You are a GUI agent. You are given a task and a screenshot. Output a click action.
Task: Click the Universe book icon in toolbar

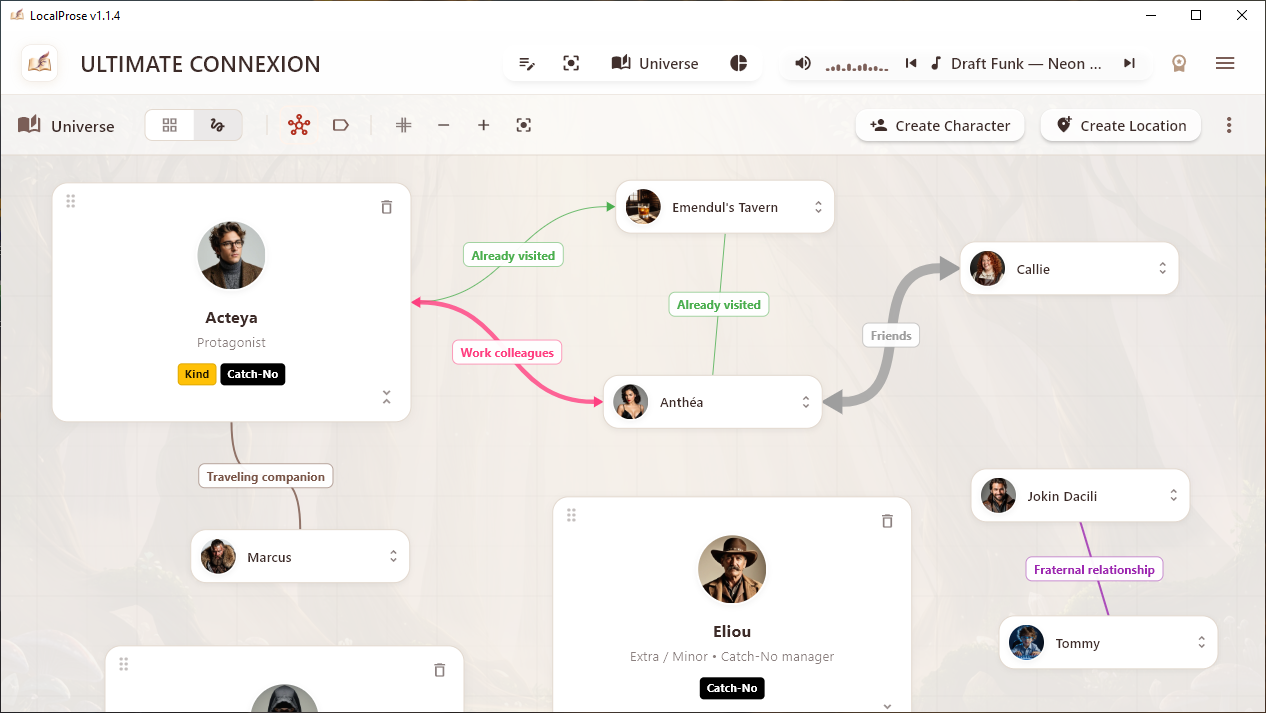tap(30, 125)
